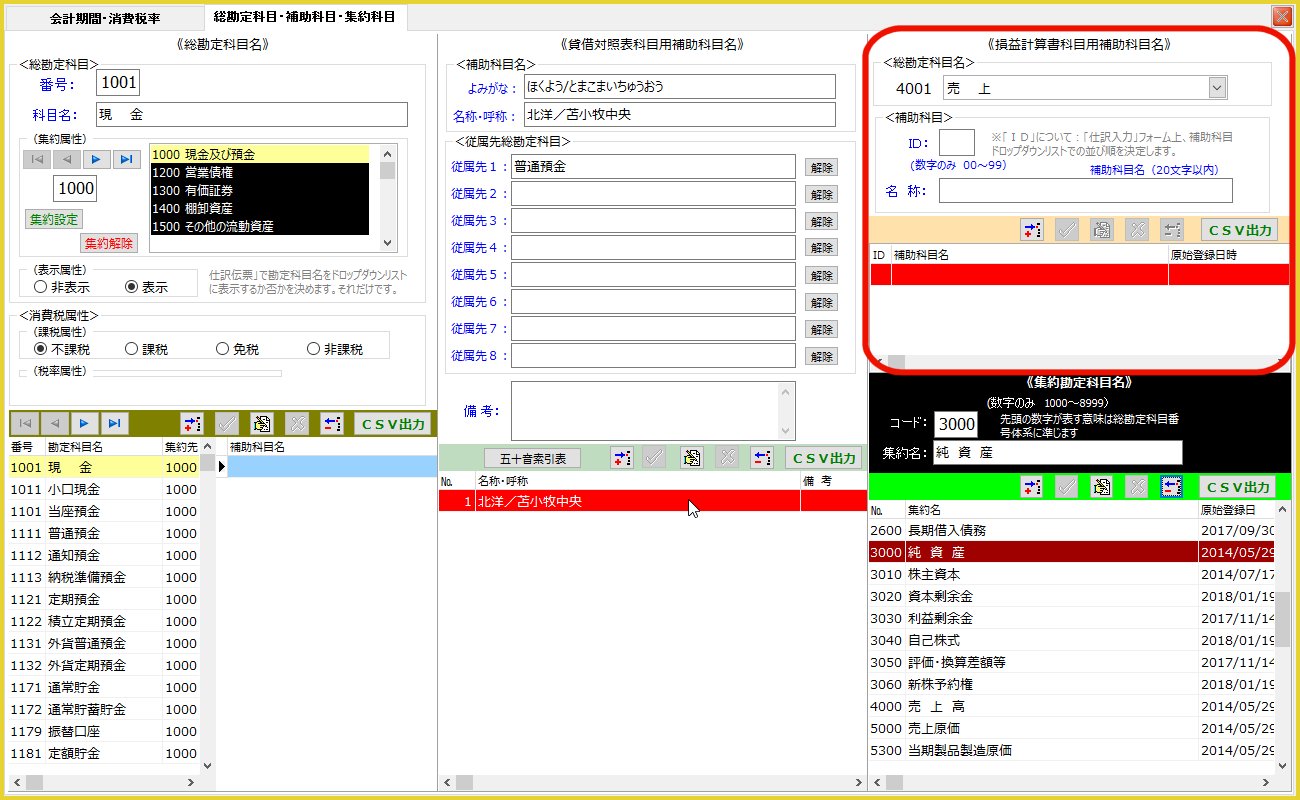Screen dimensions: 1300x800
Task: Choose the 免税 radio button
Action: 223,349
